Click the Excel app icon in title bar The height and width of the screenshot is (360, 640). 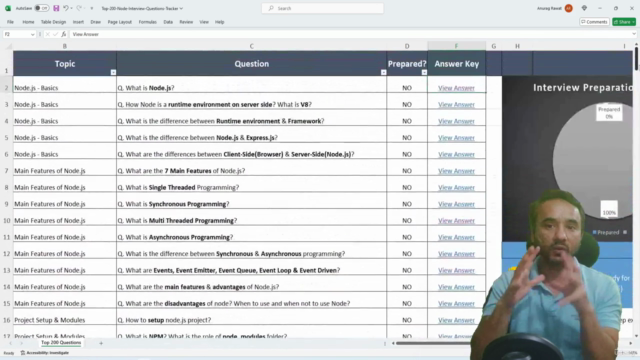[8, 8]
